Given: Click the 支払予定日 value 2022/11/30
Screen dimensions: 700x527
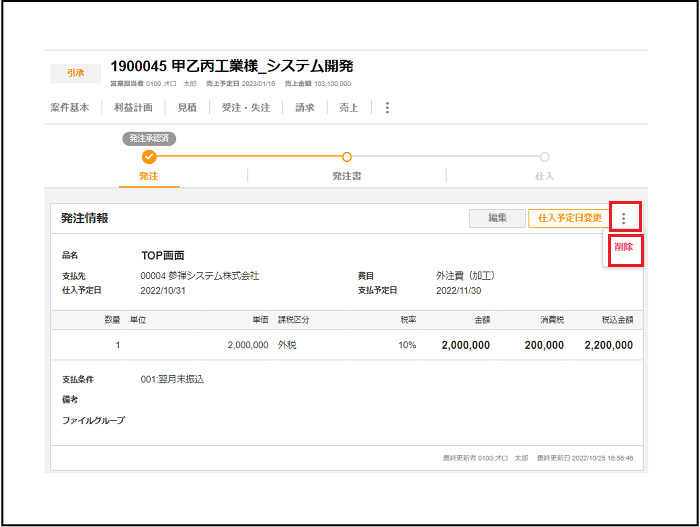Looking at the screenshot, I should click(x=458, y=291).
